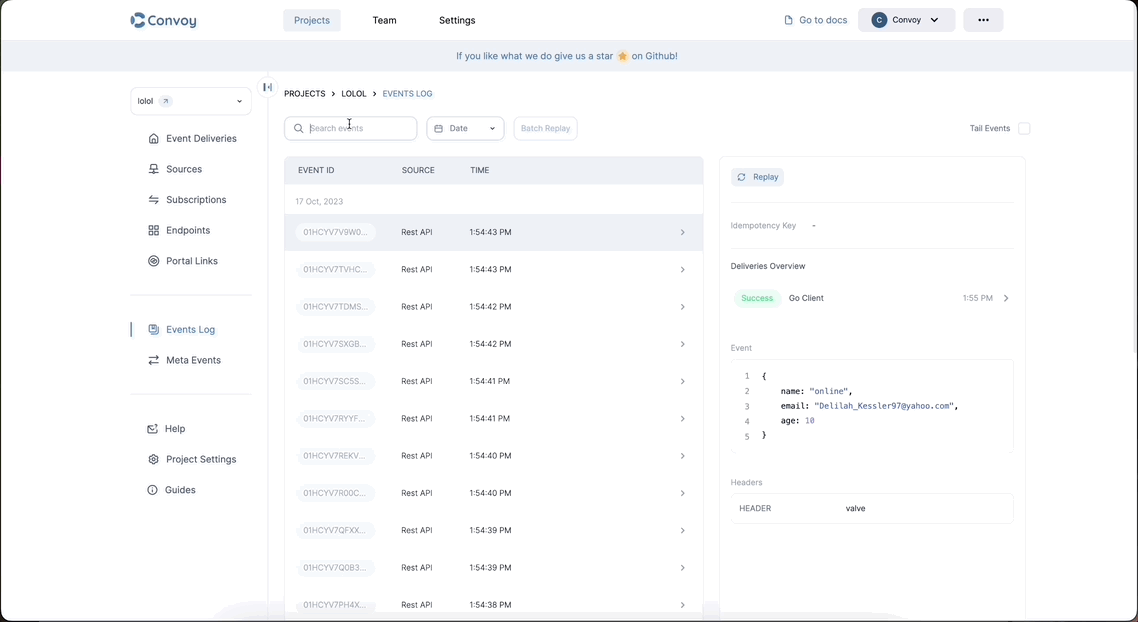Click the LOLOL breadcrumb link

tap(354, 94)
